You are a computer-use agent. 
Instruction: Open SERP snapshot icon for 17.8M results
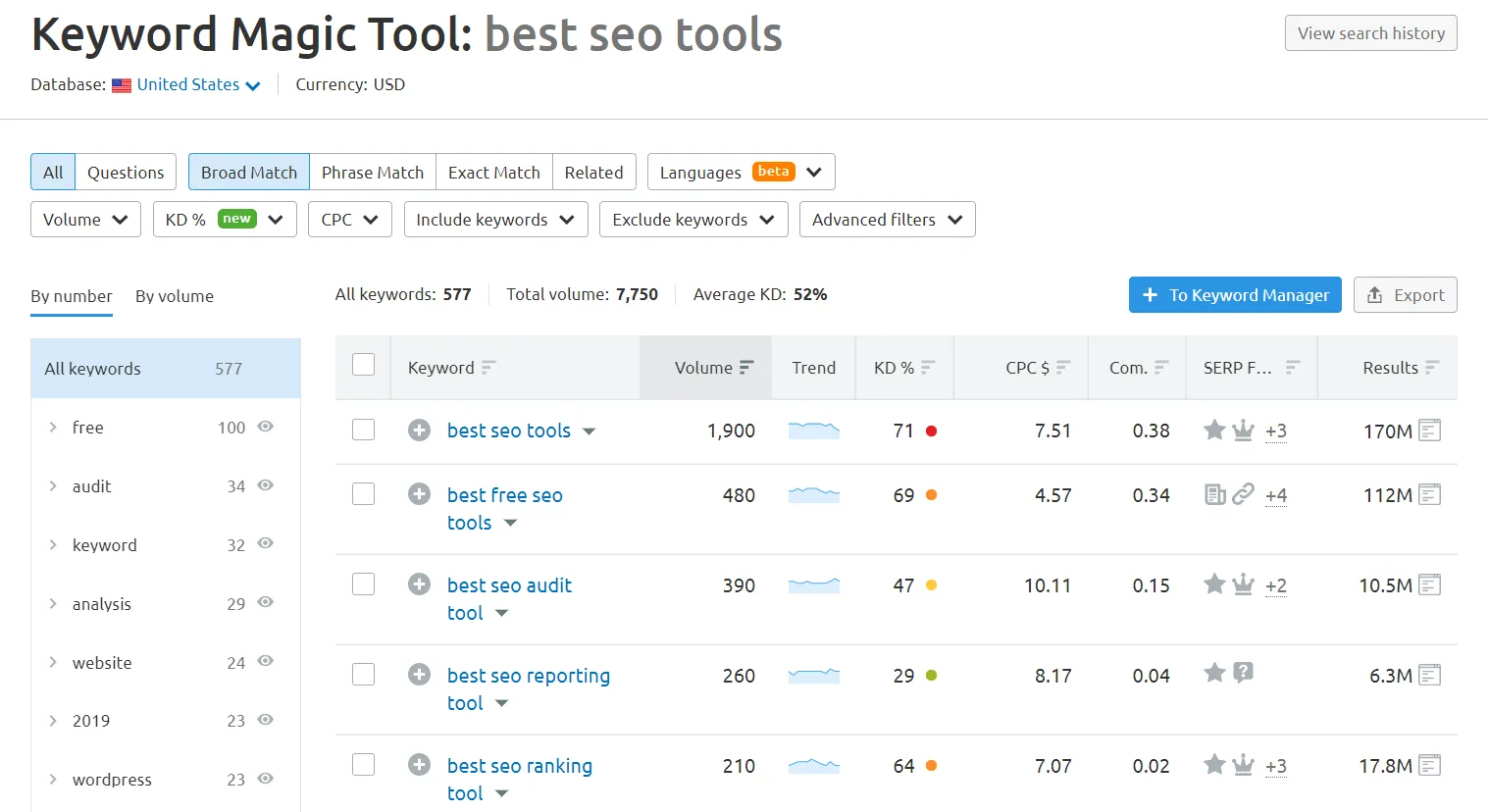tap(1430, 765)
